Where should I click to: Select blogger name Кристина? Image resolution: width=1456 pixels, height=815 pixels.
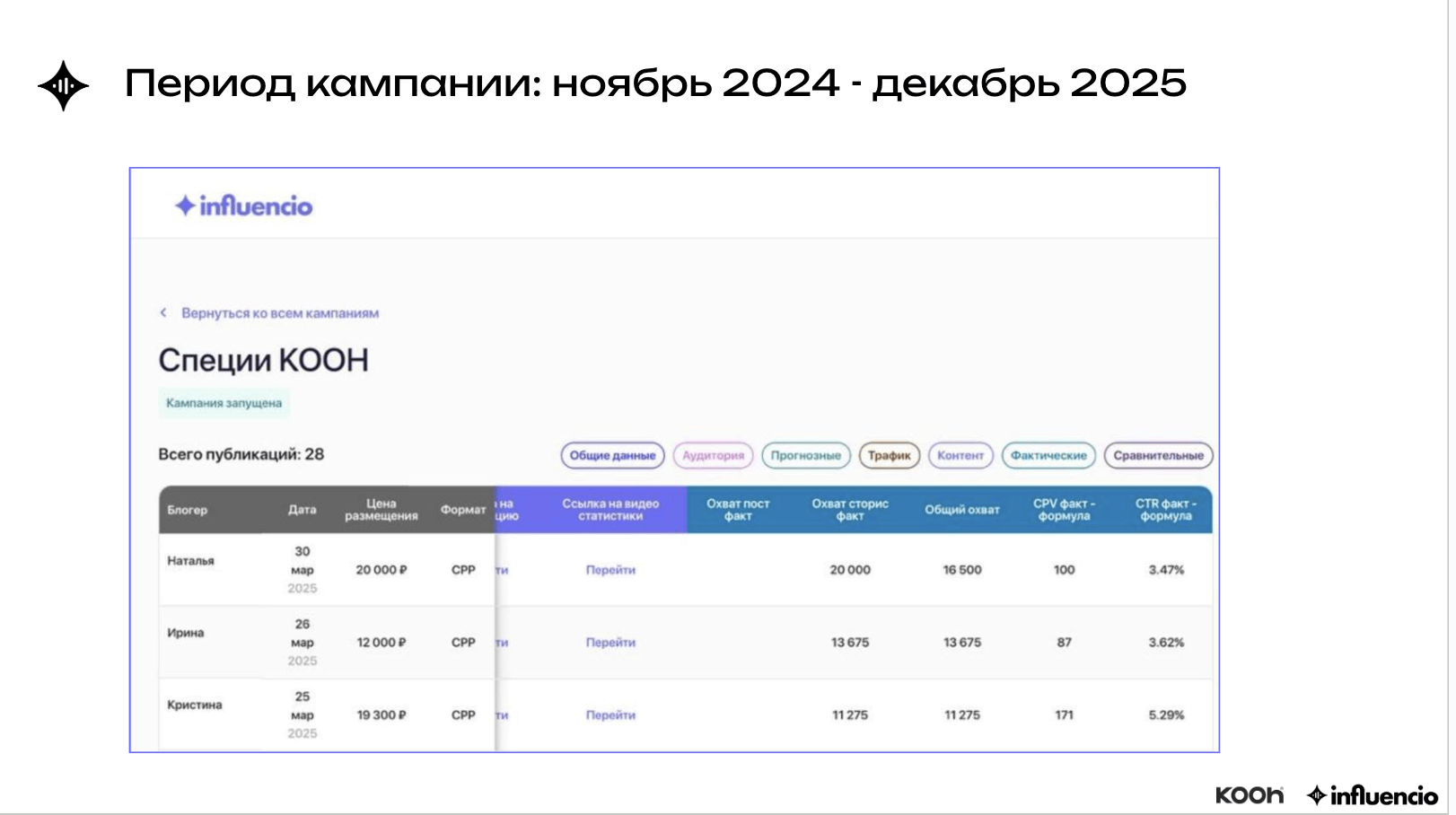point(195,705)
